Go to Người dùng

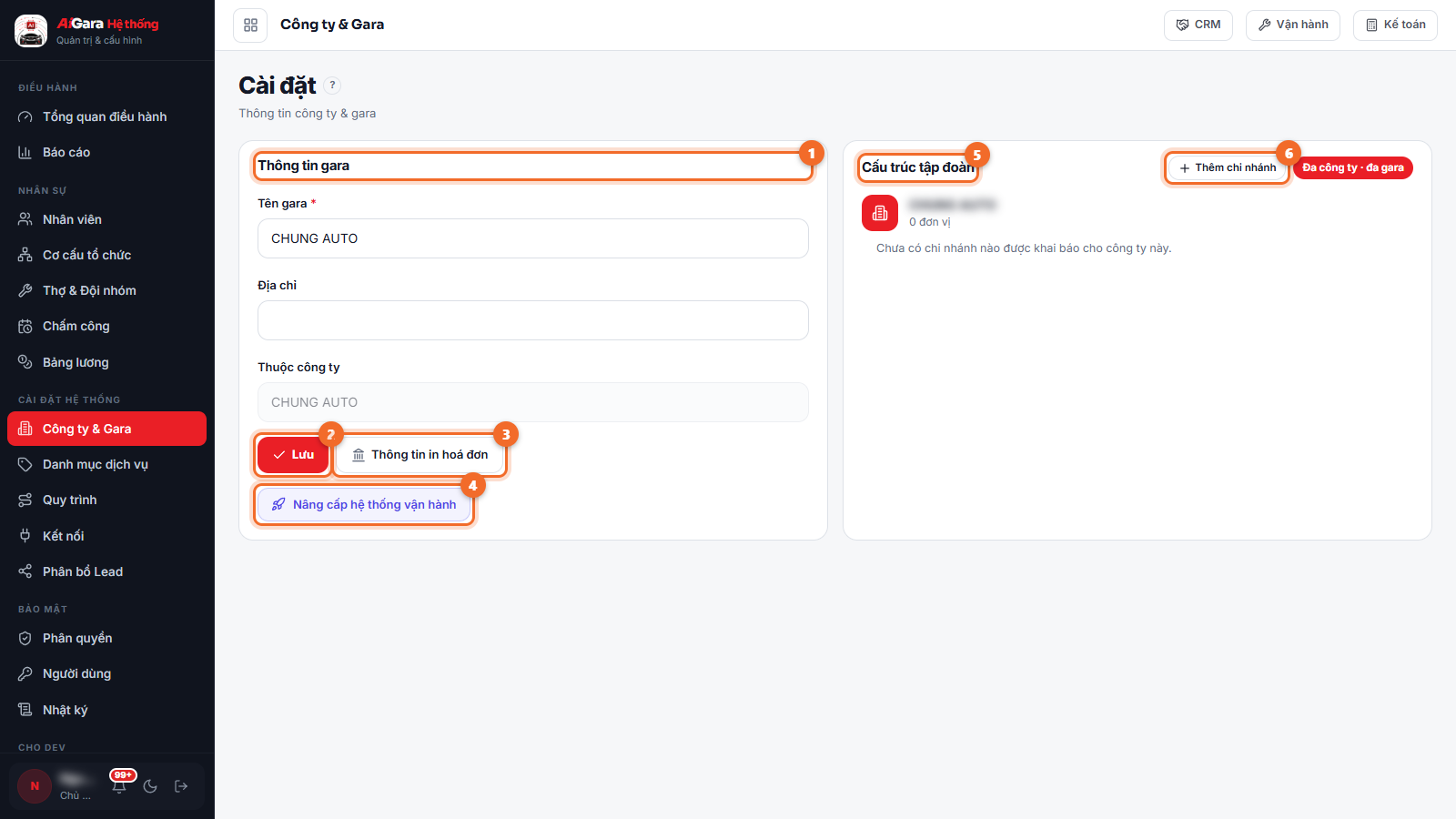pos(107,673)
